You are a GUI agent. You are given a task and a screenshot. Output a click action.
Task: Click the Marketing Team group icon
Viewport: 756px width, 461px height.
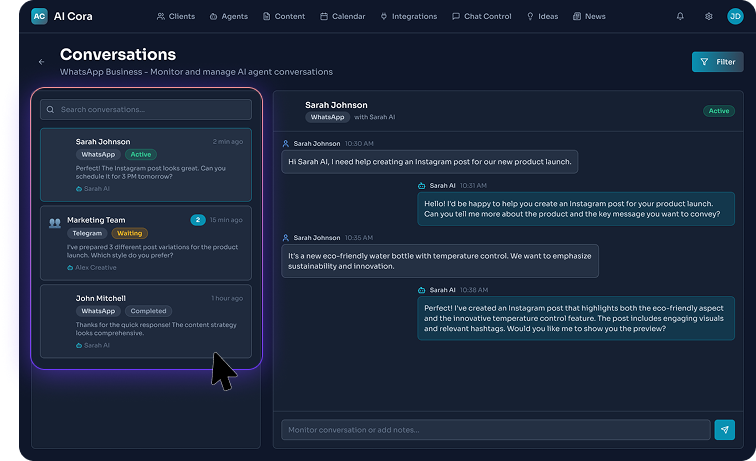(x=55, y=221)
